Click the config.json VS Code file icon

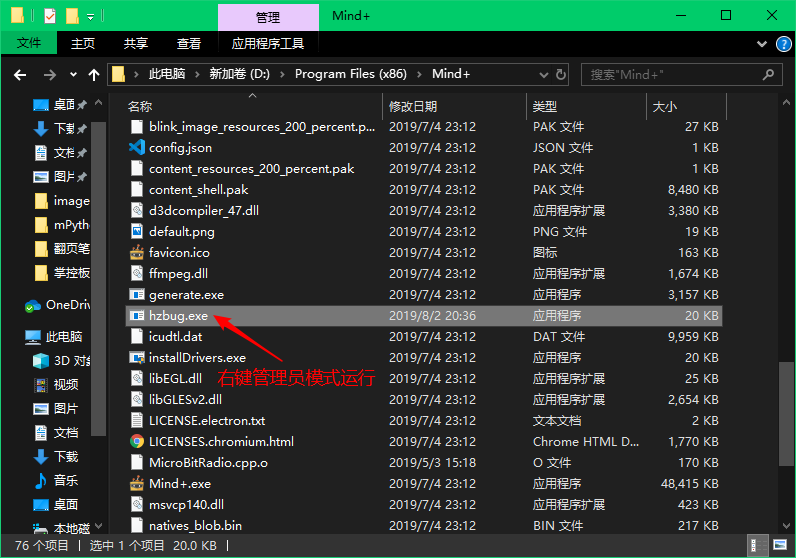[x=137, y=147]
